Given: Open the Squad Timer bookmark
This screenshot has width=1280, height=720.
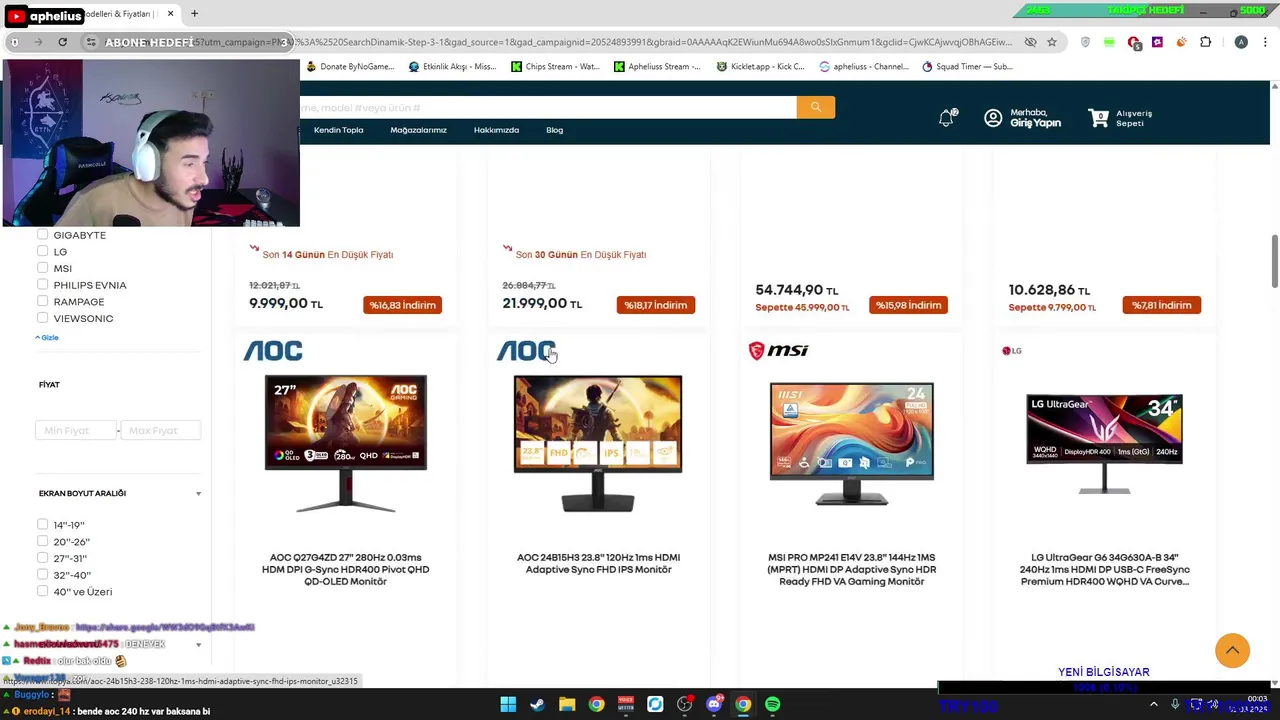Looking at the screenshot, I should [967, 67].
